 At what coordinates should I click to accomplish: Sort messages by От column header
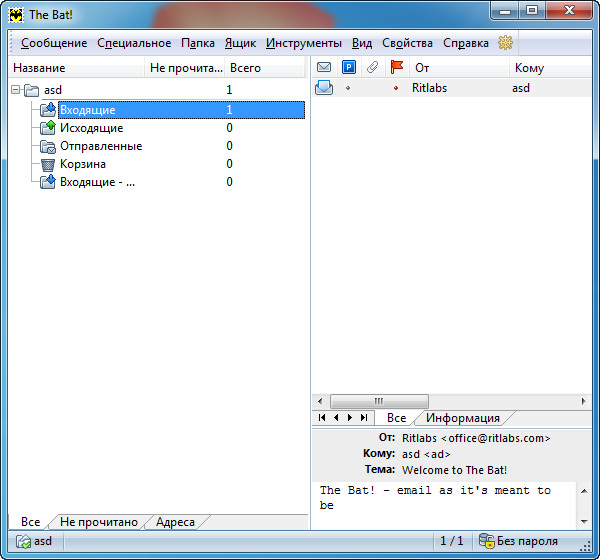click(x=459, y=68)
